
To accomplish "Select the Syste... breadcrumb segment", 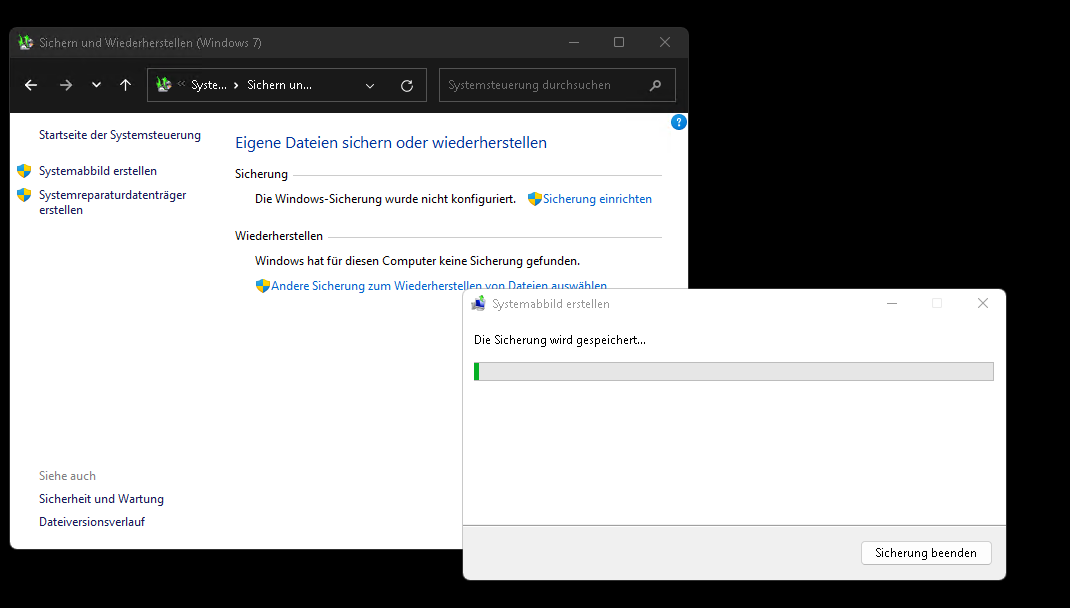I will [209, 85].
